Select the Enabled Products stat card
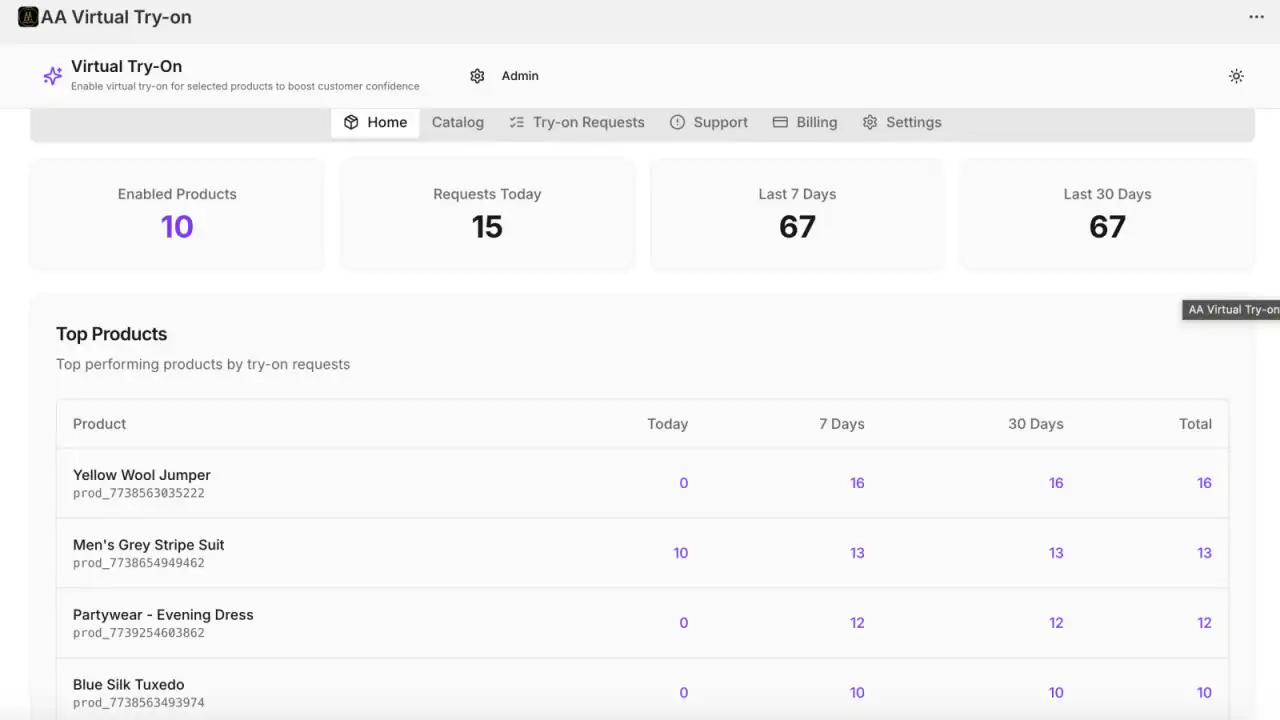 click(x=177, y=214)
